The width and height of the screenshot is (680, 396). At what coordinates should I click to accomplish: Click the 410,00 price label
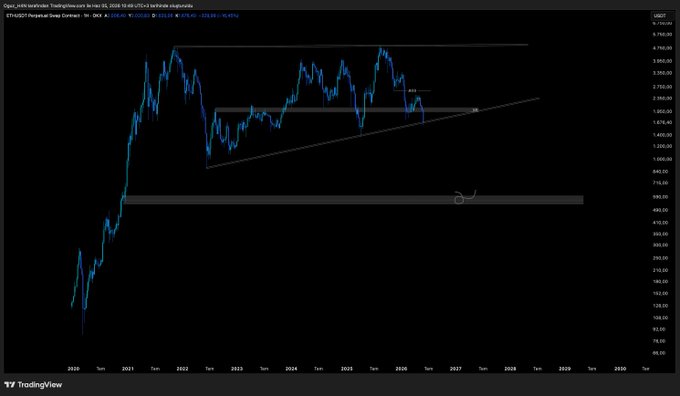click(659, 223)
